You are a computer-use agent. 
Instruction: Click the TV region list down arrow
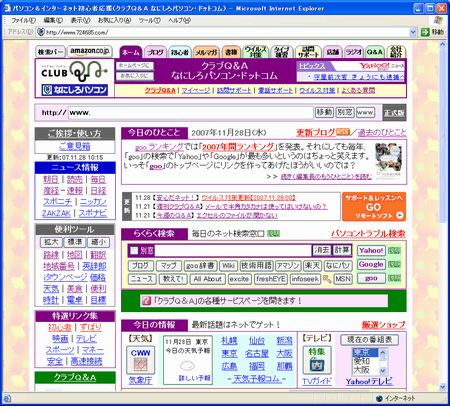pyautogui.click(x=383, y=370)
